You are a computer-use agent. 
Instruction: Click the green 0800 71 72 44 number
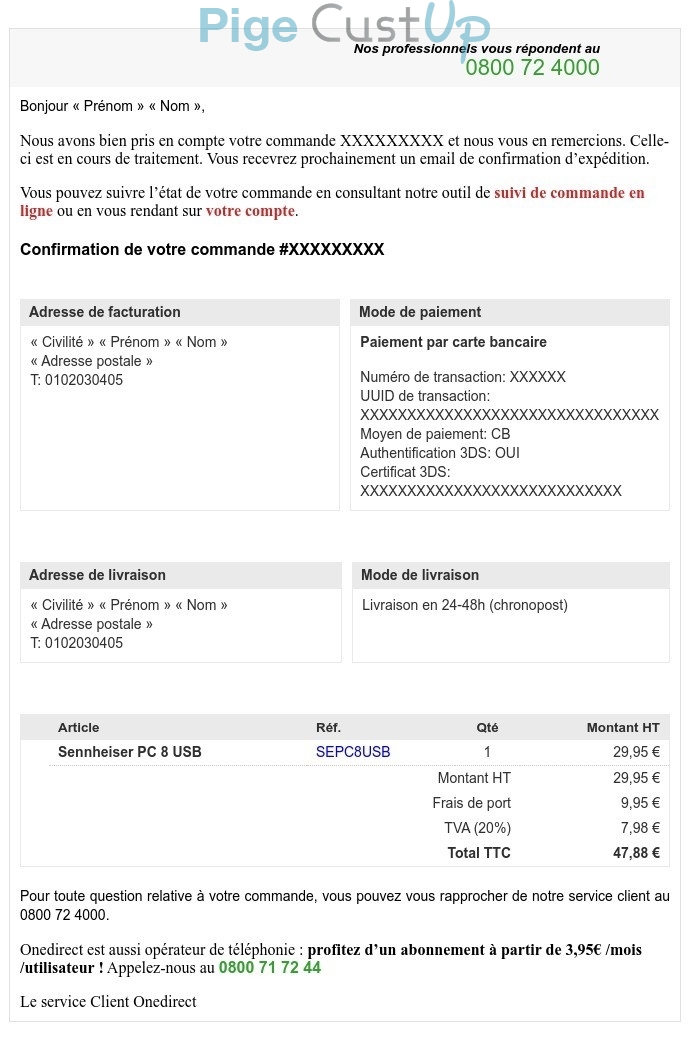coord(270,968)
